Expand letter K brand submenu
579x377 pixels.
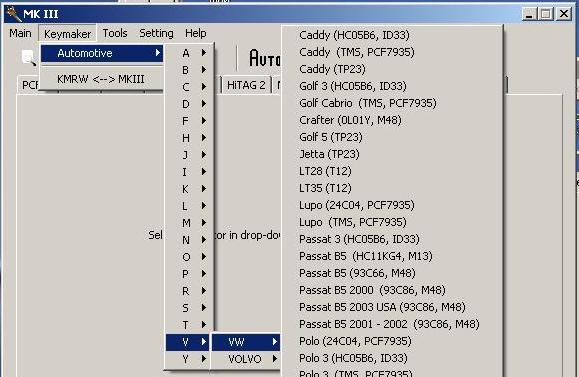click(189, 189)
